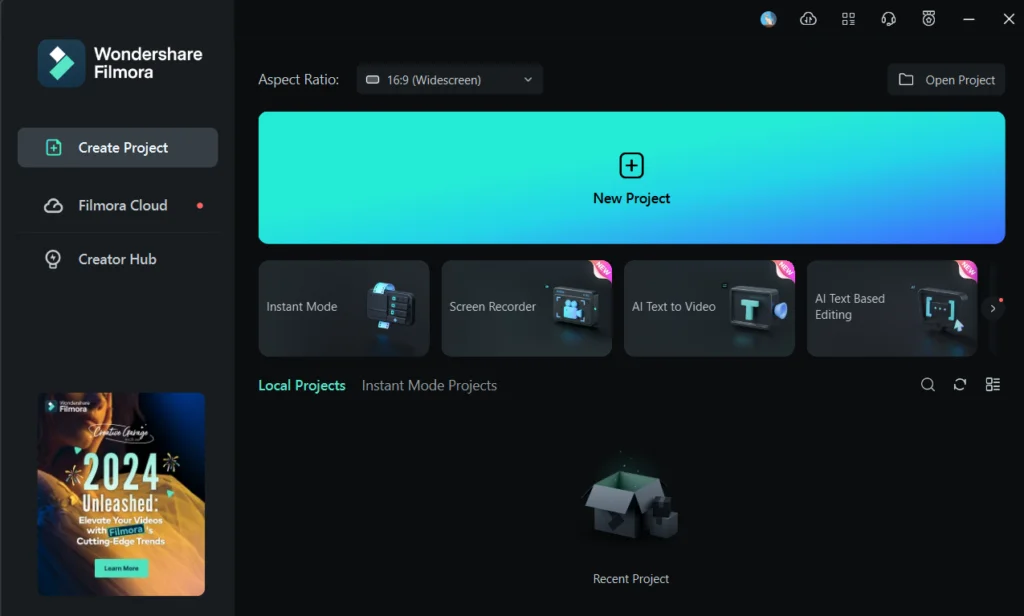Minimize the Filmora window
Image resolution: width=1024 pixels, height=616 pixels.
point(968,19)
